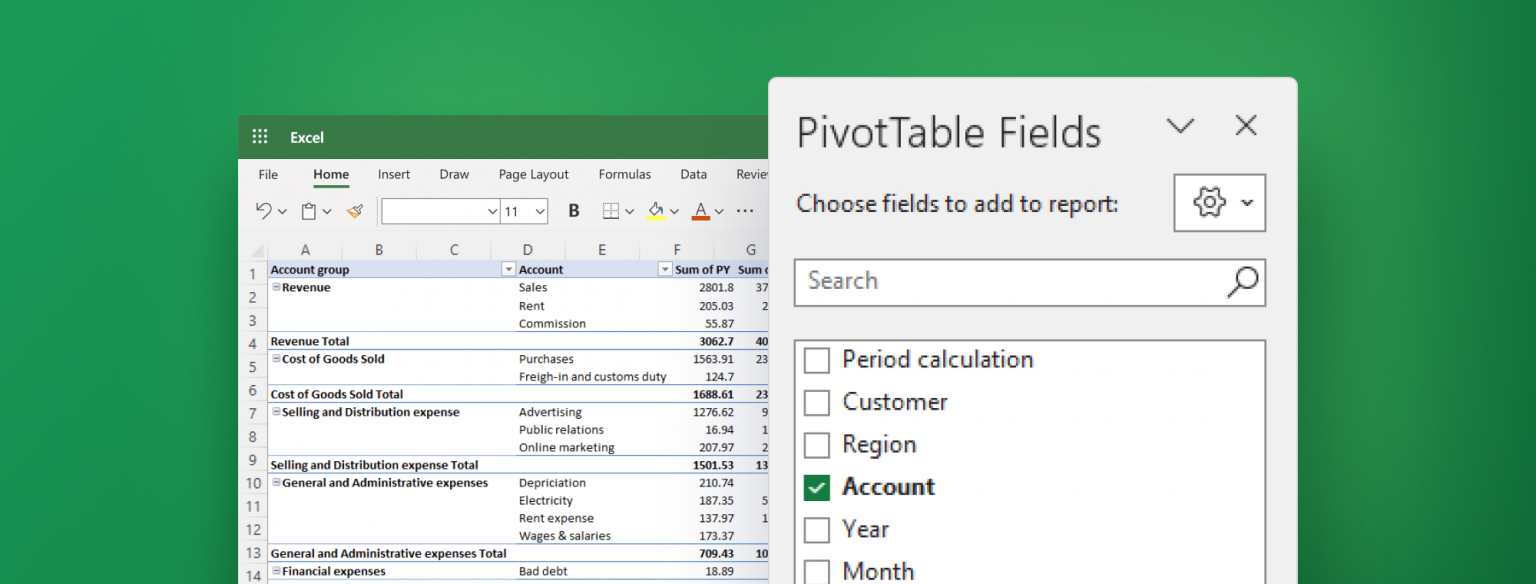Image resolution: width=1536 pixels, height=584 pixels.
Task: Open the Account column filter dropdown
Action: click(665, 269)
